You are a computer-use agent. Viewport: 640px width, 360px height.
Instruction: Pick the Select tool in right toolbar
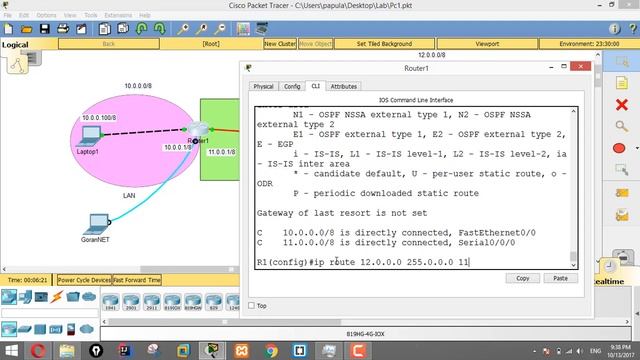pos(622,62)
